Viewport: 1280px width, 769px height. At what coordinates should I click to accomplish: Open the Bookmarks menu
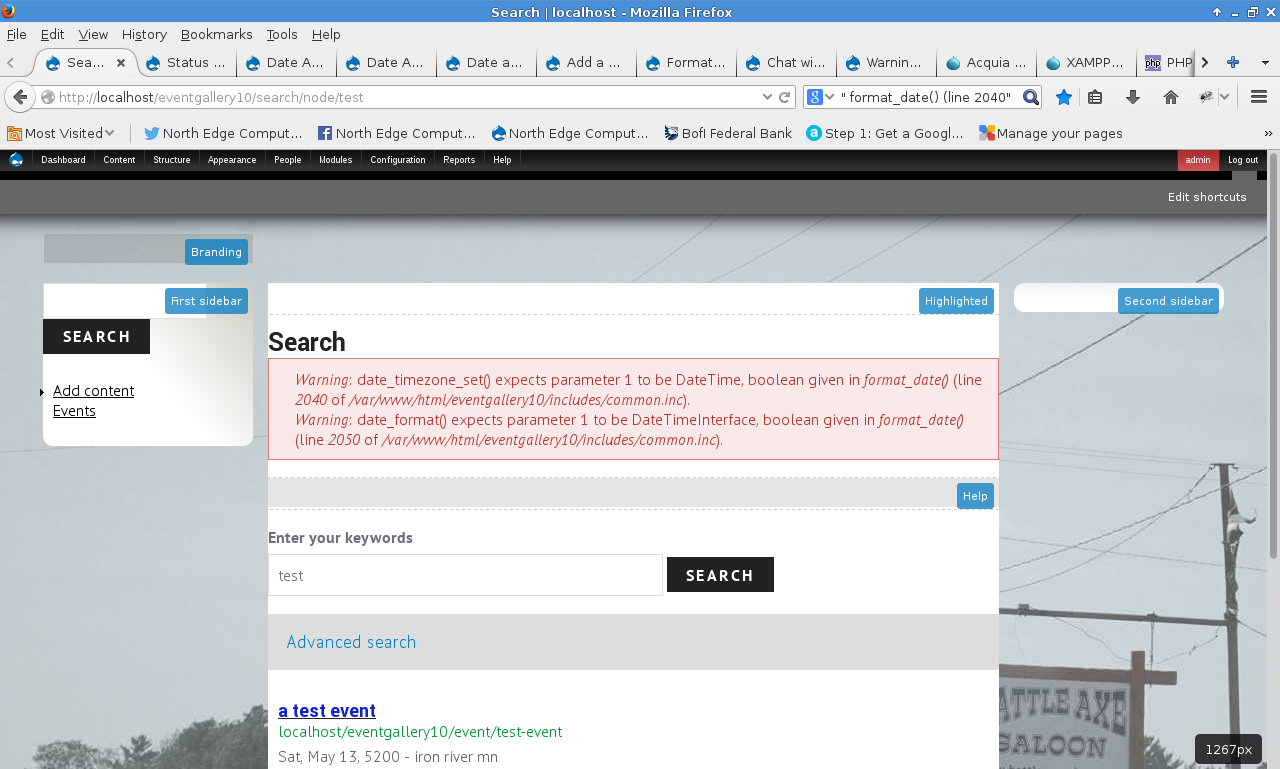(216, 34)
